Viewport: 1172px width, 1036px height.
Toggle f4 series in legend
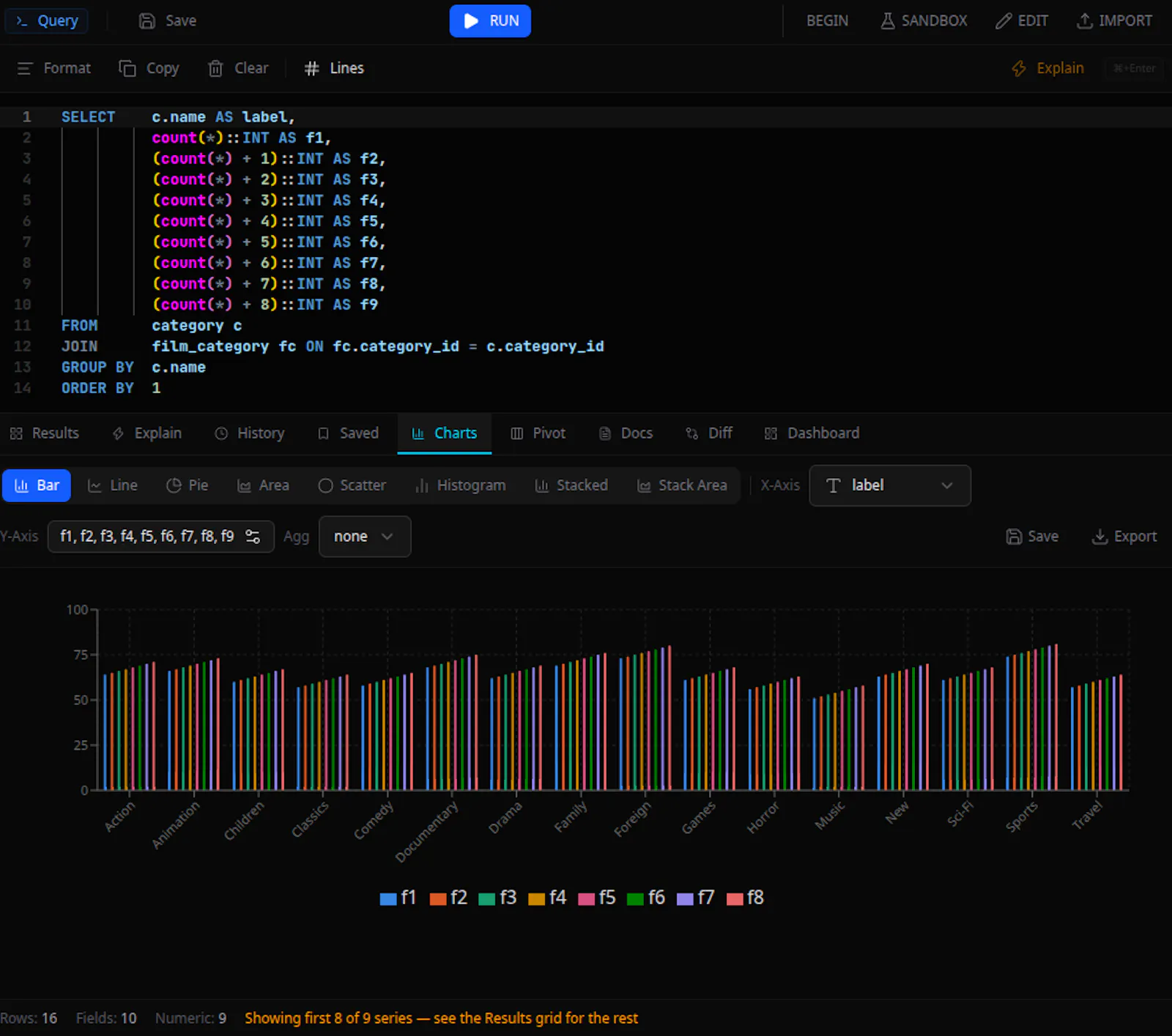tap(547, 898)
